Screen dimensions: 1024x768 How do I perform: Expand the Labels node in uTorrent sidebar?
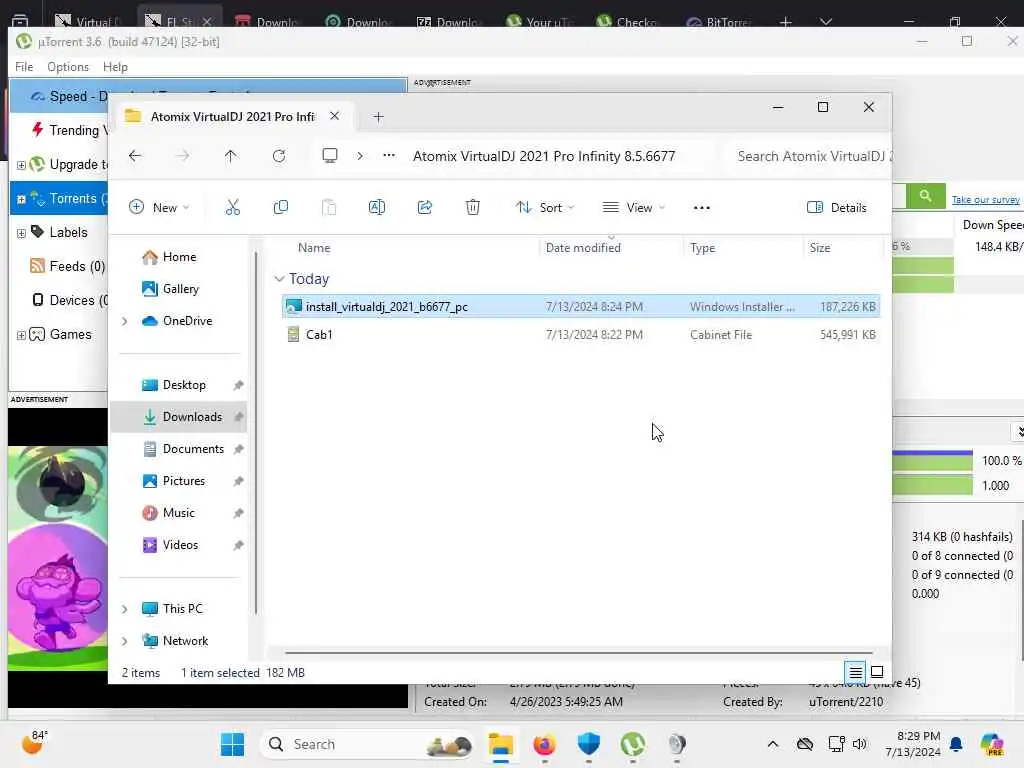coord(21,233)
